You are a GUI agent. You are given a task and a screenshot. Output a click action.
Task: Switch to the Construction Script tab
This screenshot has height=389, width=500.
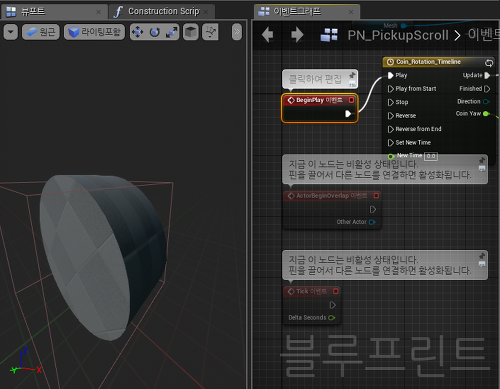pos(163,12)
